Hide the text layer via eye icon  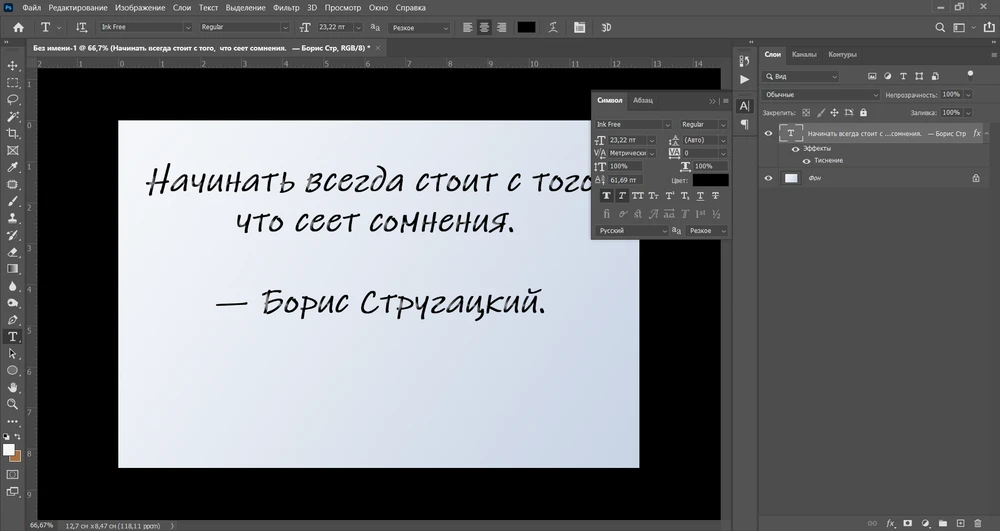tap(768, 133)
